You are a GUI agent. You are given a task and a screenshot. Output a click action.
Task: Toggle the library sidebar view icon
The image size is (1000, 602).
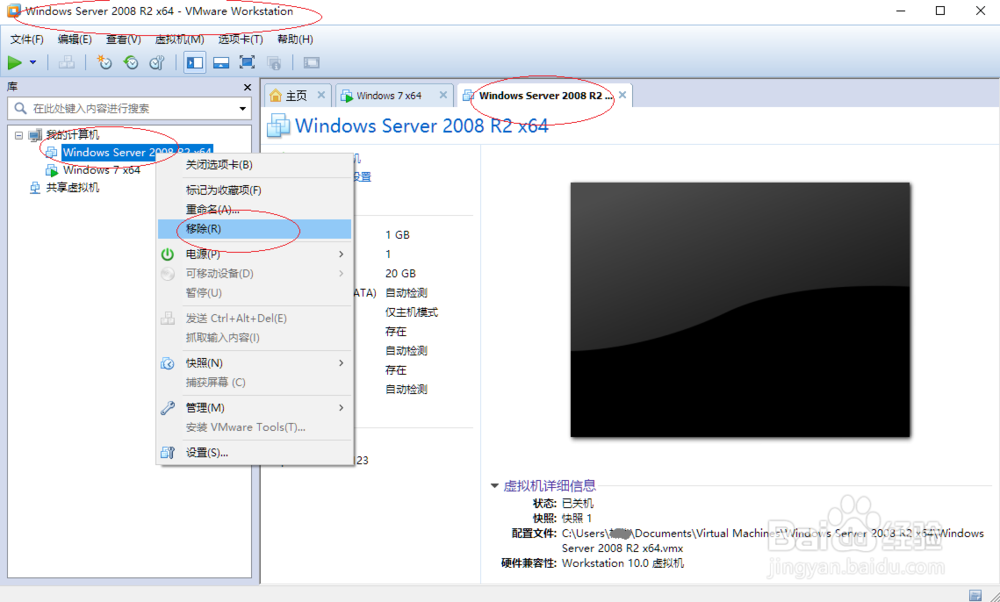click(x=195, y=62)
